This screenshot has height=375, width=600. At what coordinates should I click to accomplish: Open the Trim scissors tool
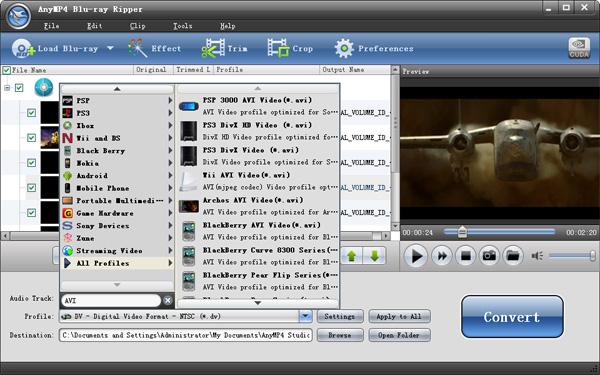point(224,49)
